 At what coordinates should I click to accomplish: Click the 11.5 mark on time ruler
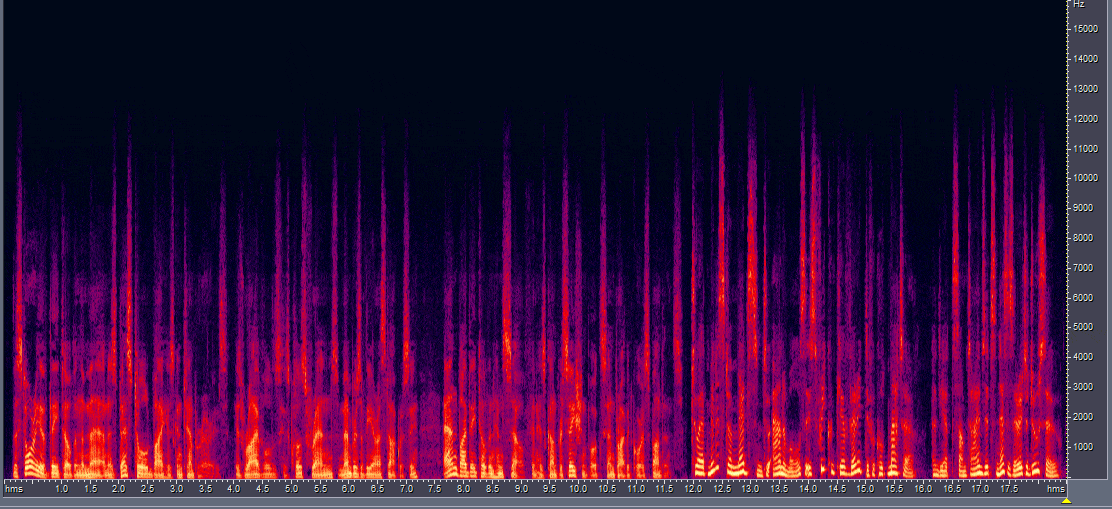click(665, 489)
